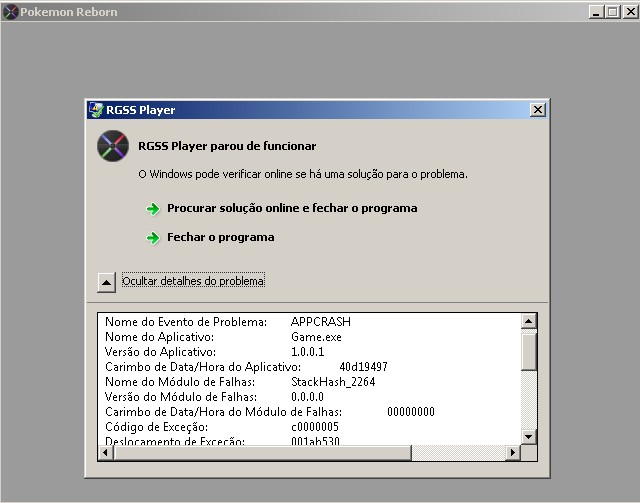The width and height of the screenshot is (640, 503).
Task: Click the Nome do Aplicativo label
Action: coord(160,337)
